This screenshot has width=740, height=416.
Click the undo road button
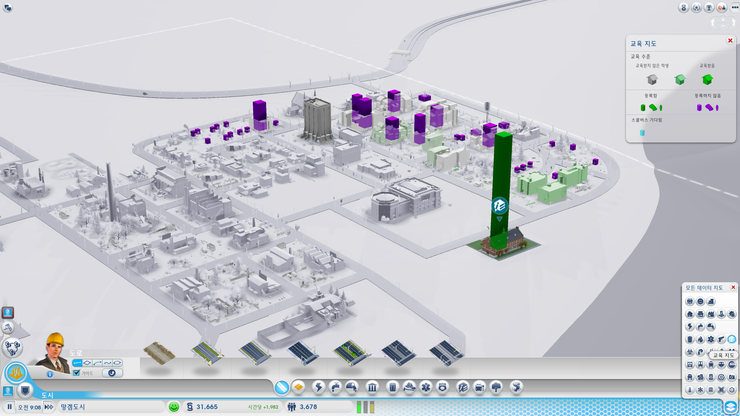[x=112, y=373]
